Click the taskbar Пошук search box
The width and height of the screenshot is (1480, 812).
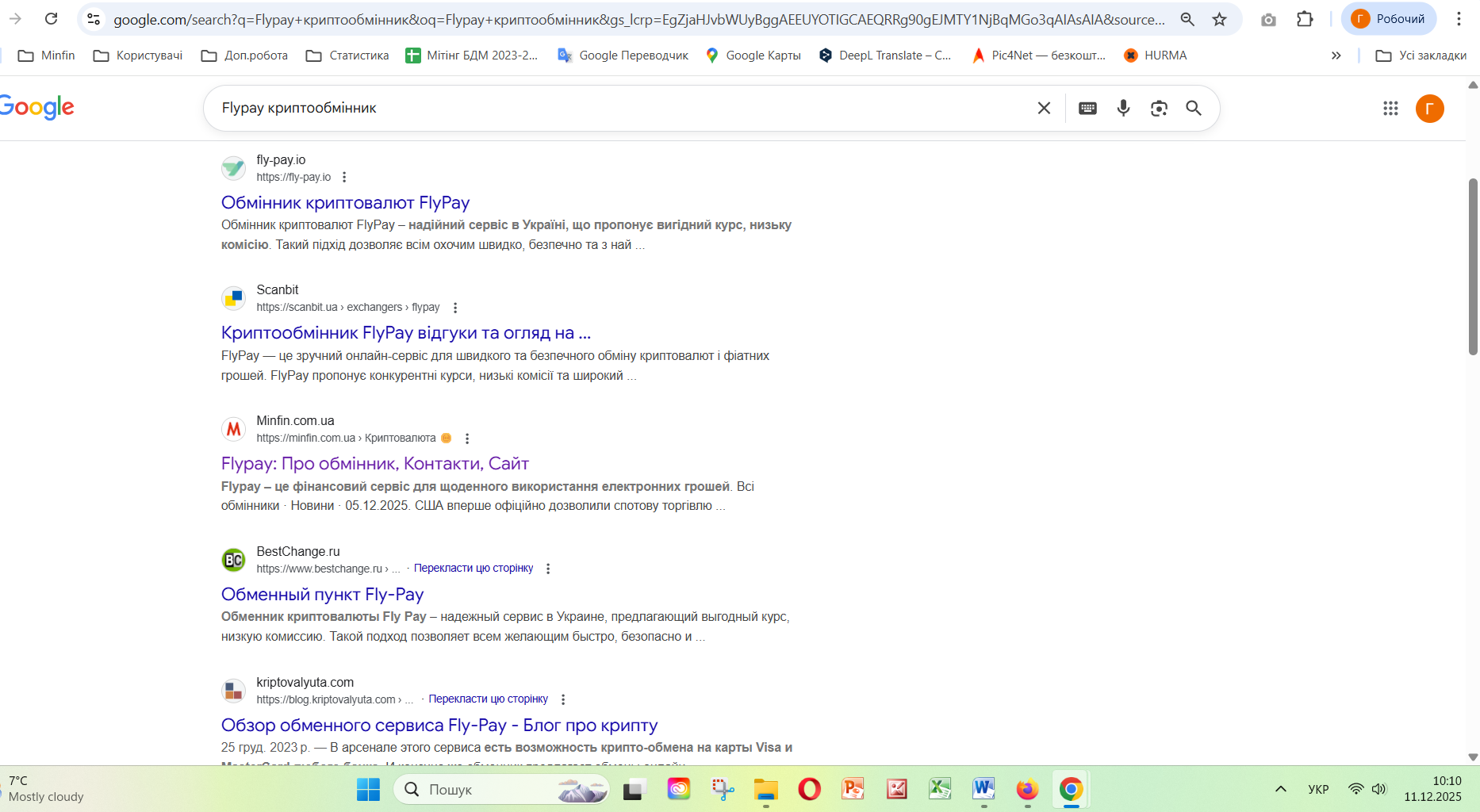click(501, 789)
